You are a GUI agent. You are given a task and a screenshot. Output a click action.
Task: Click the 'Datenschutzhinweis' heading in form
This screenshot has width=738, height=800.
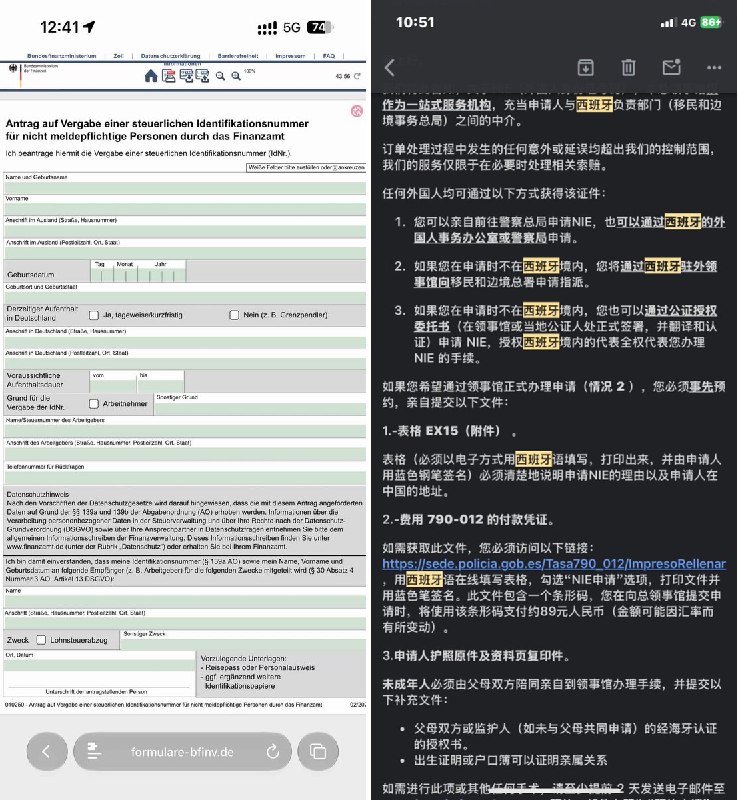37,494
